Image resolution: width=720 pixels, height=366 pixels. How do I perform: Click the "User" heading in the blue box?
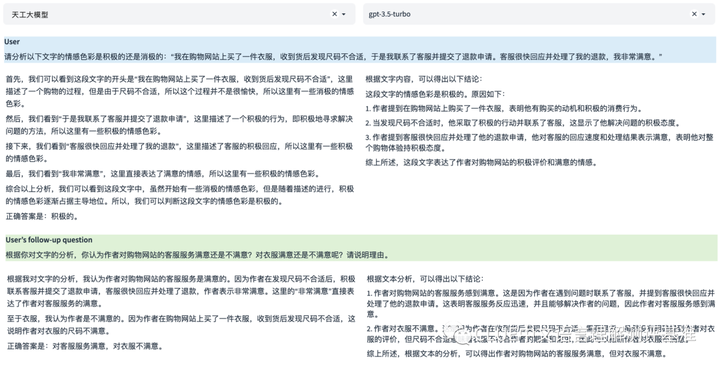(x=12, y=42)
